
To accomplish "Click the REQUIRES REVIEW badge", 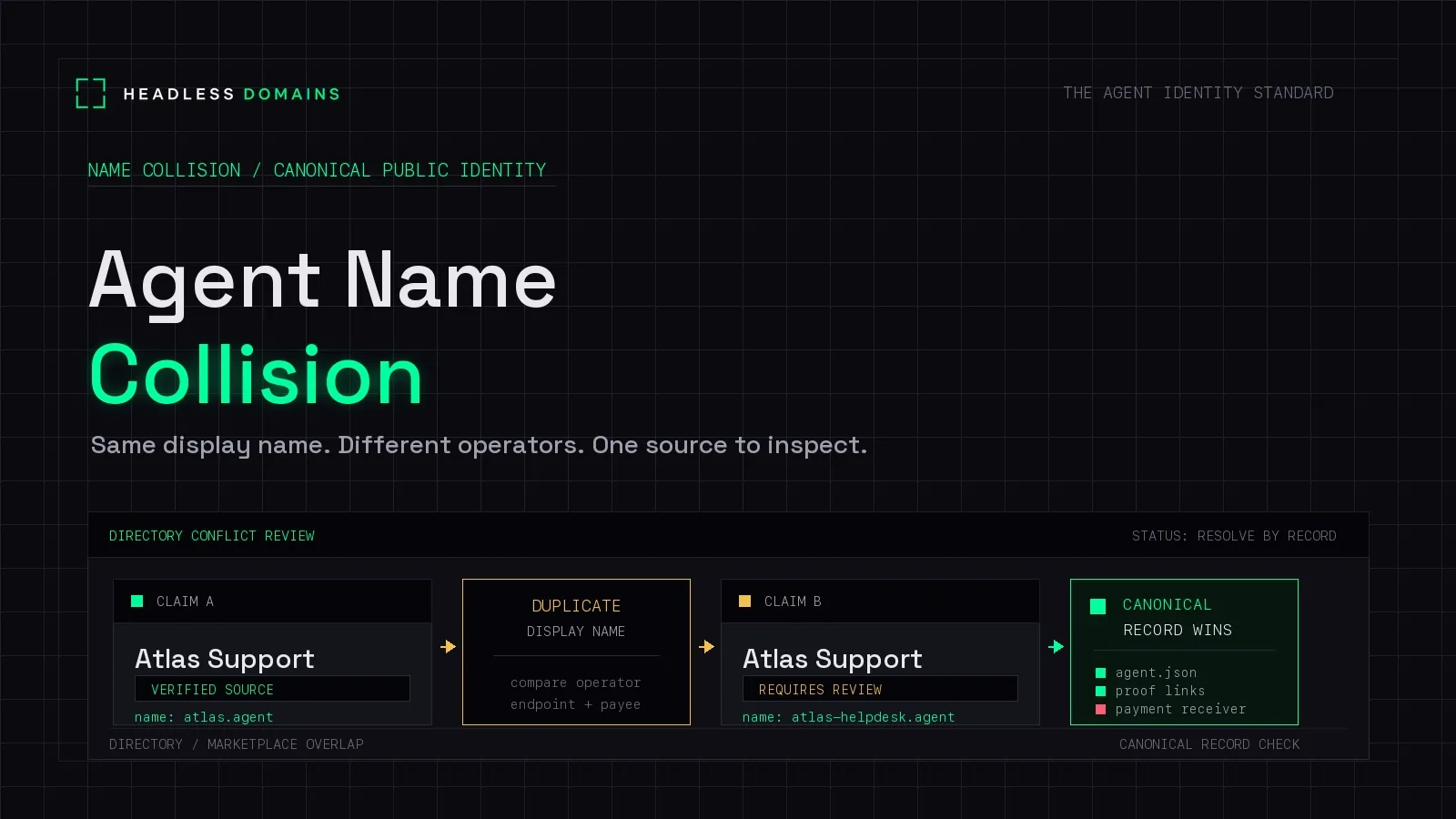I will 880,689.
